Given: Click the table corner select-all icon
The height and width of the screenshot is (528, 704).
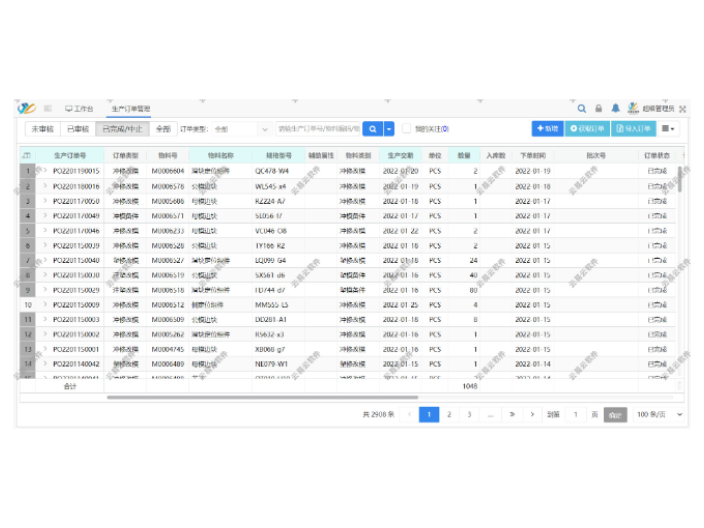Looking at the screenshot, I should 27,155.
